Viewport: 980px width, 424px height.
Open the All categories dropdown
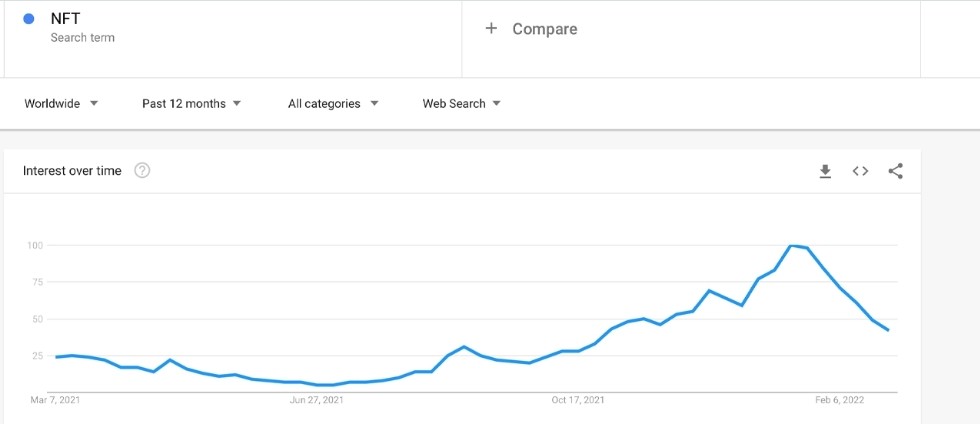[x=333, y=103]
